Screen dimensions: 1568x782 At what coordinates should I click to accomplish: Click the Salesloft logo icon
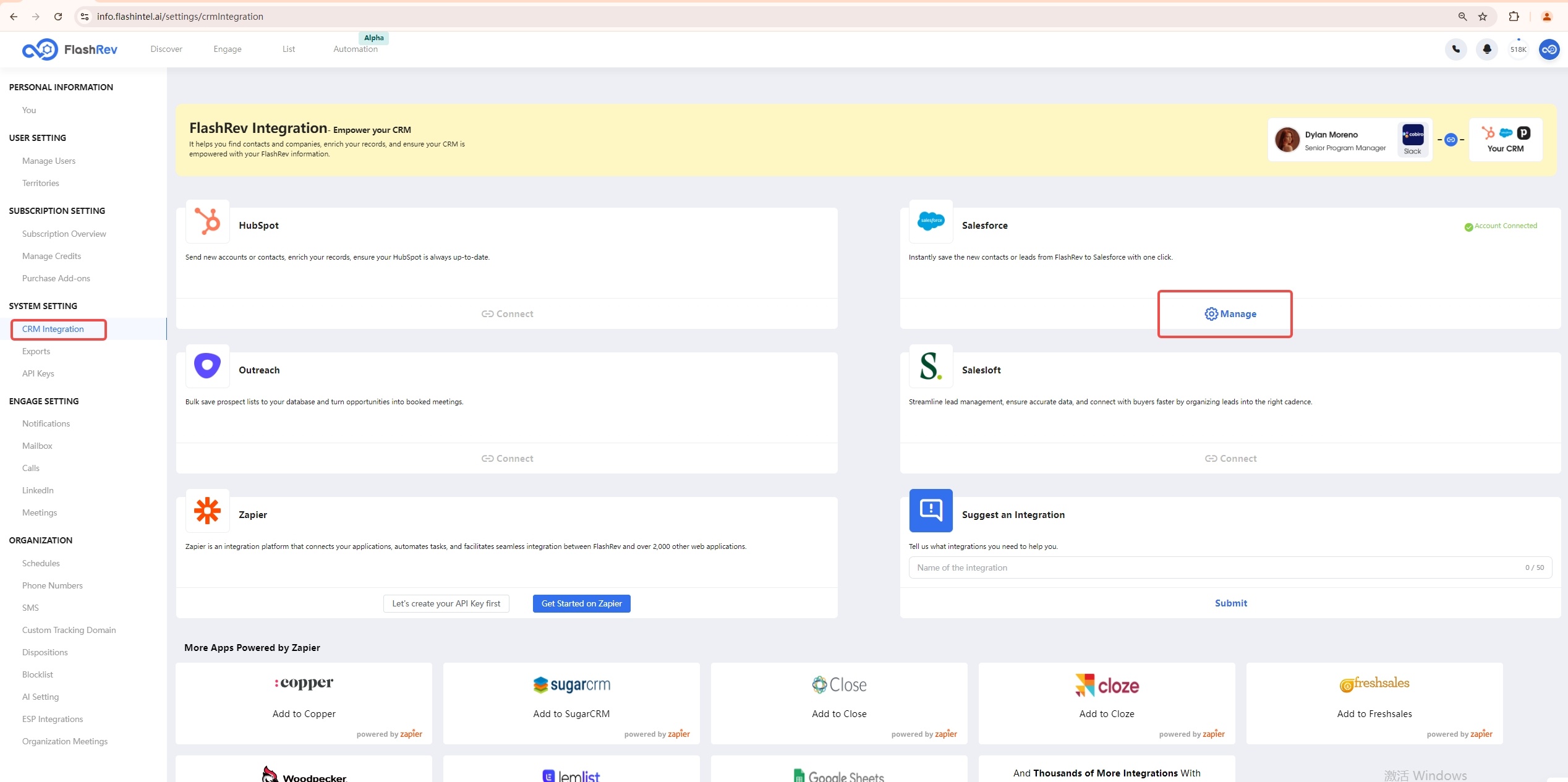[931, 366]
